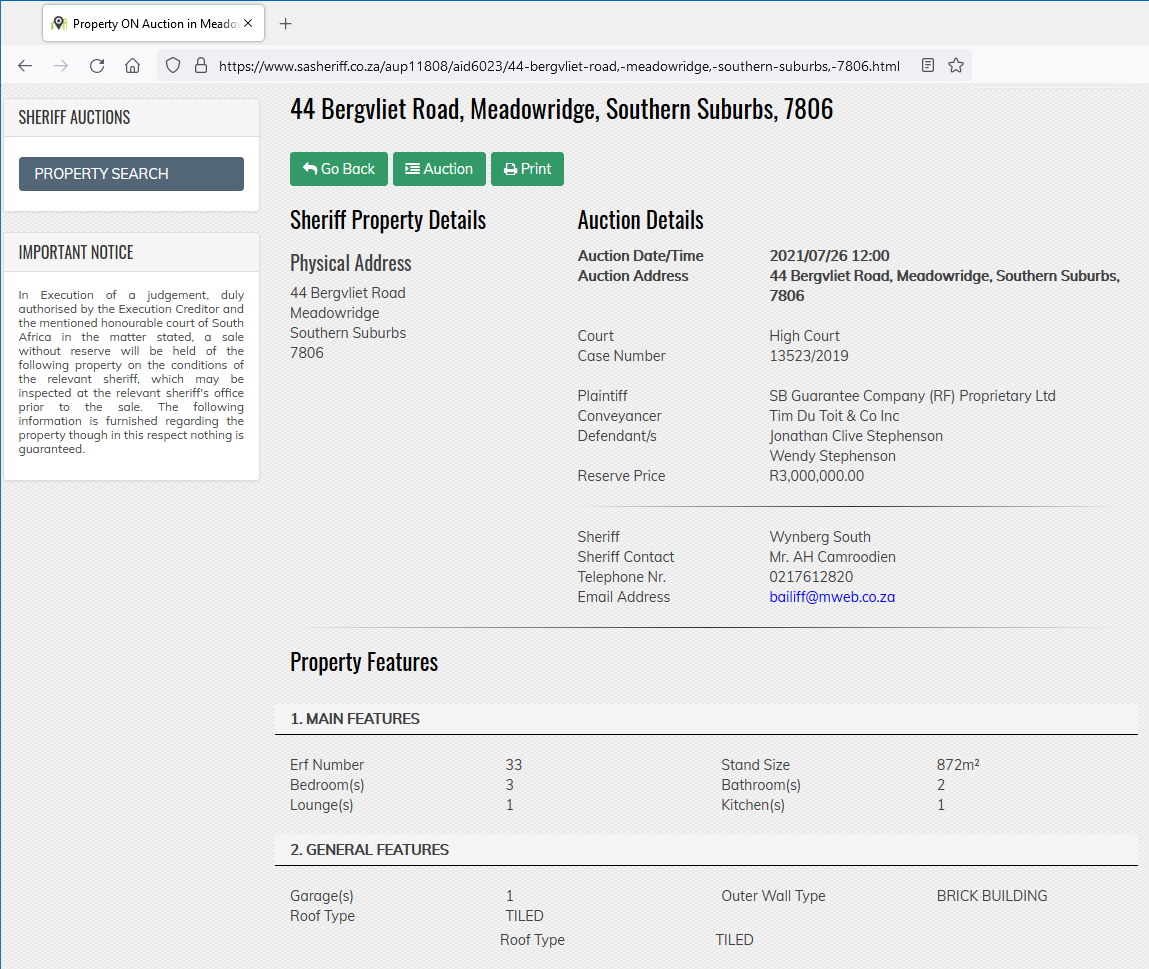Toggle reader view from the address bar
This screenshot has height=969, width=1149.
pyautogui.click(x=926, y=65)
